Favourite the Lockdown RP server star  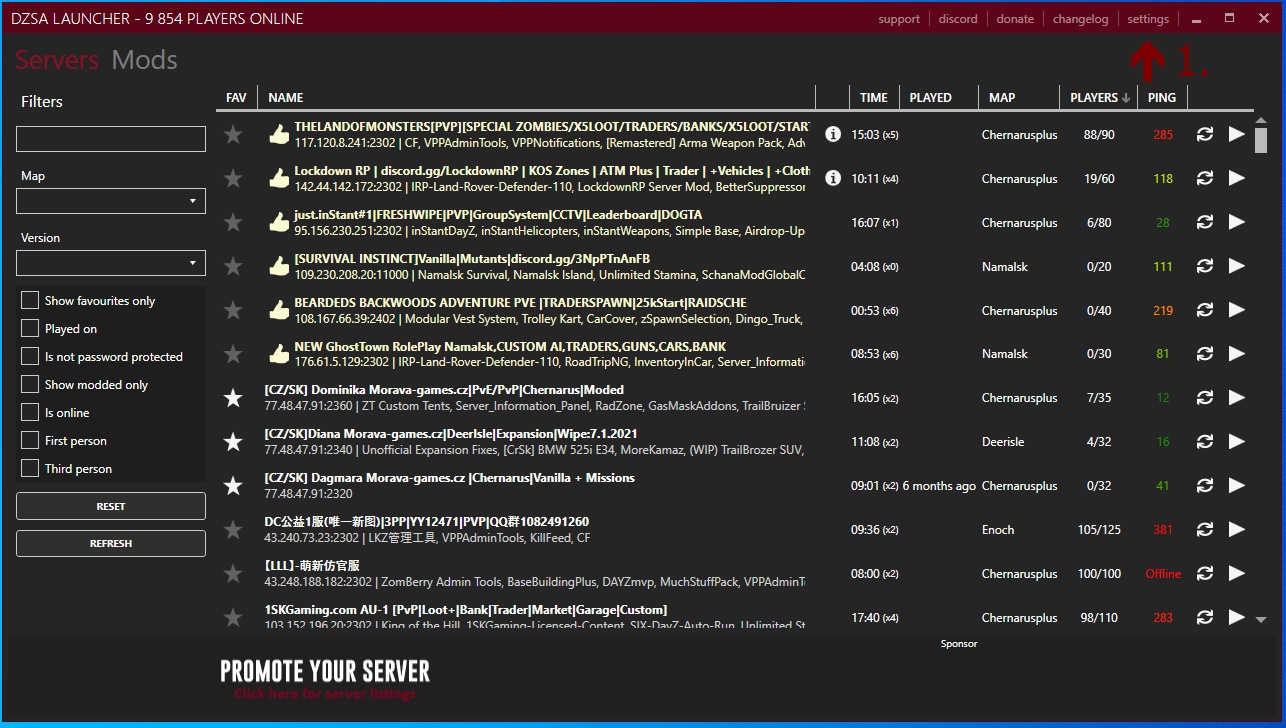click(x=233, y=179)
